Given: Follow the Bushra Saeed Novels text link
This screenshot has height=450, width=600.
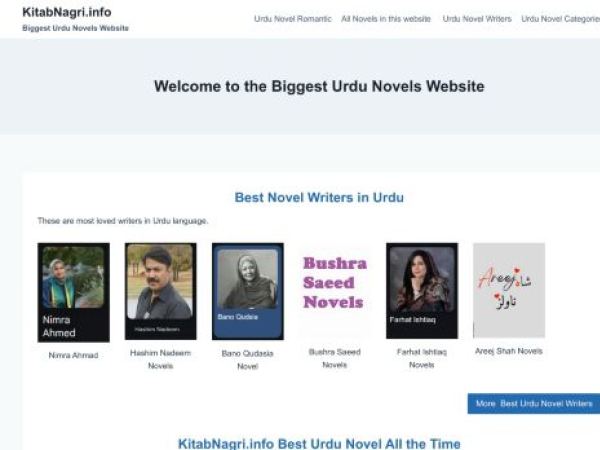Looking at the screenshot, I should [x=335, y=358].
